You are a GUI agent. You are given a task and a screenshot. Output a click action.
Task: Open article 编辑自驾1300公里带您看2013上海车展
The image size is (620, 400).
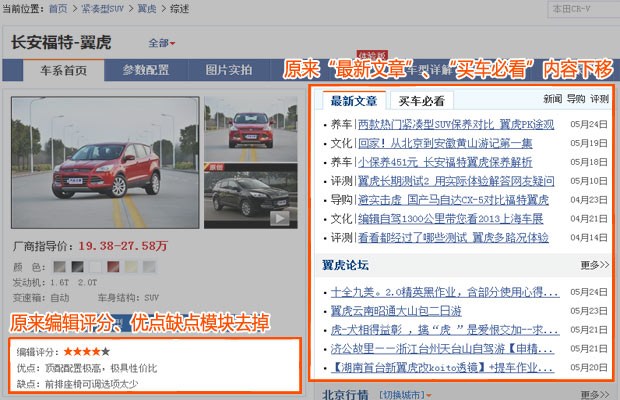451,219
